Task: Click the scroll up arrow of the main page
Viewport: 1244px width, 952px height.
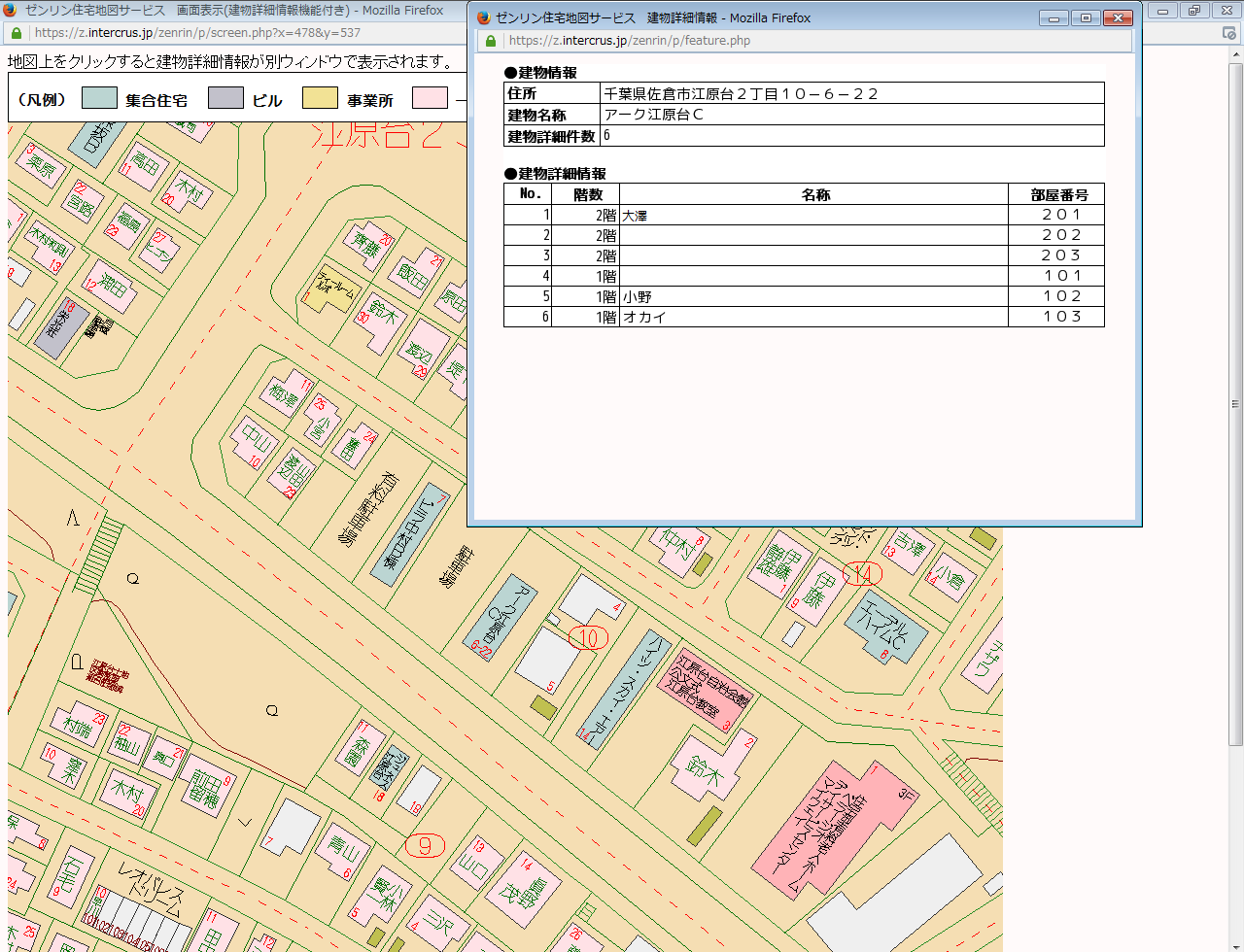Action: click(x=1235, y=54)
